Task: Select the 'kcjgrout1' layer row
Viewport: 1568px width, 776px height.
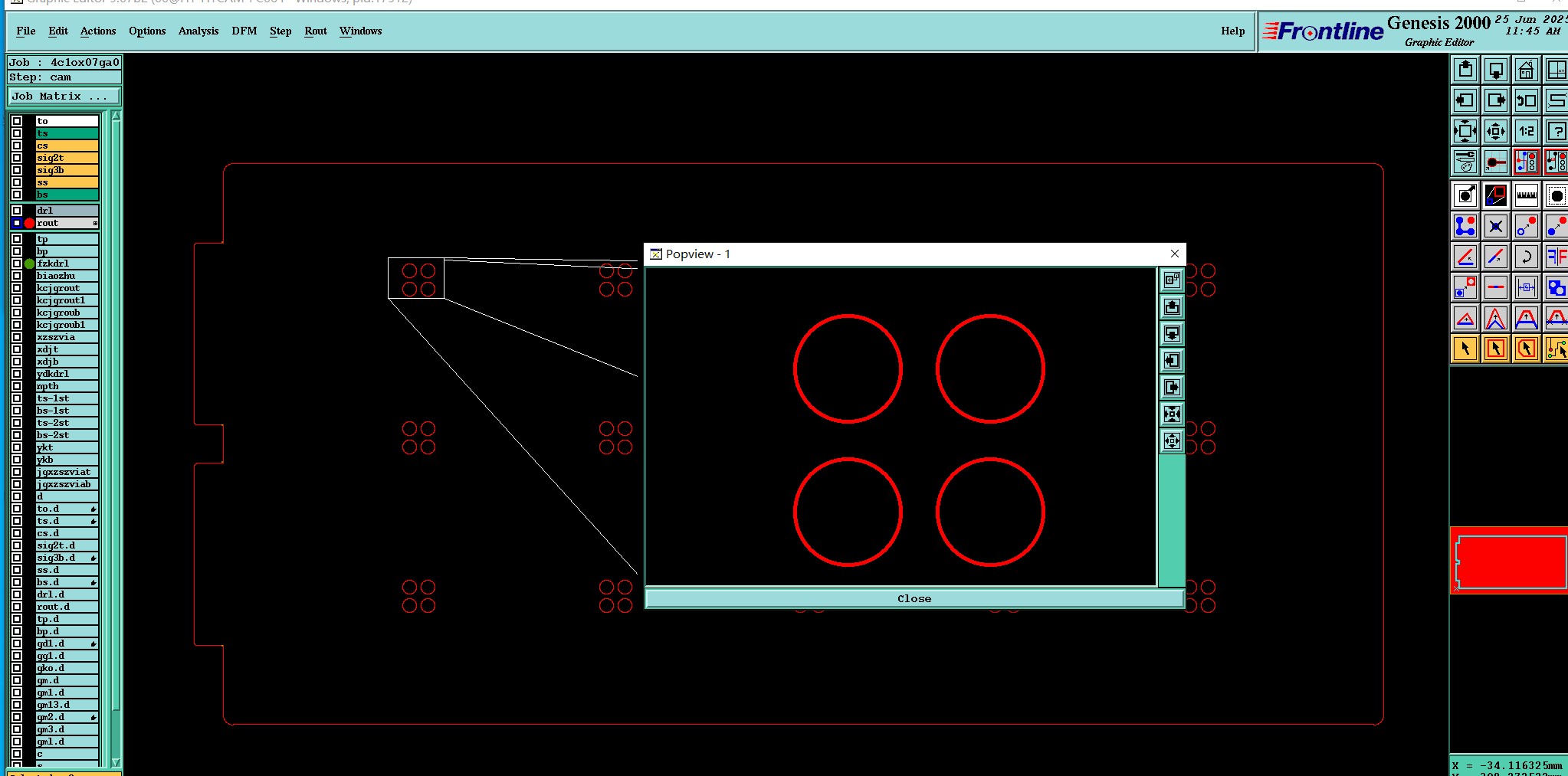Action: point(67,300)
